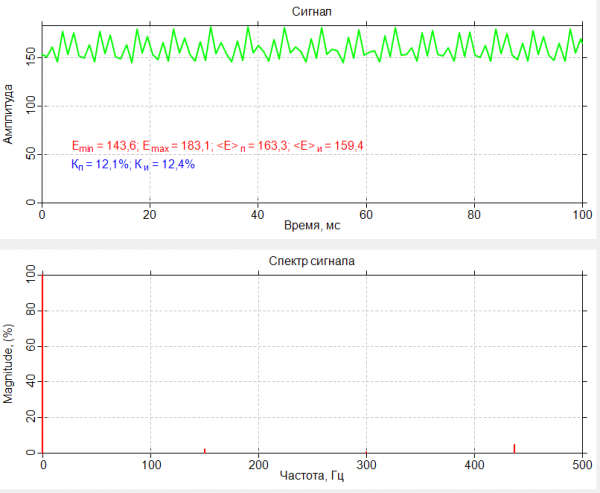
Task: Click the 100 tick label on the amplitude axis
Action: click(x=27, y=105)
